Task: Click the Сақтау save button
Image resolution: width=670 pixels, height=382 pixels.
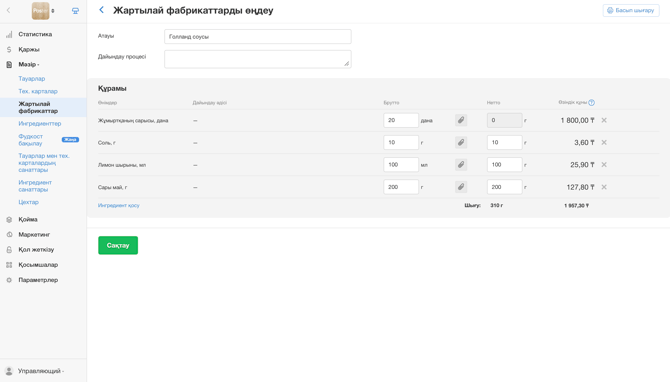Action: click(x=118, y=245)
